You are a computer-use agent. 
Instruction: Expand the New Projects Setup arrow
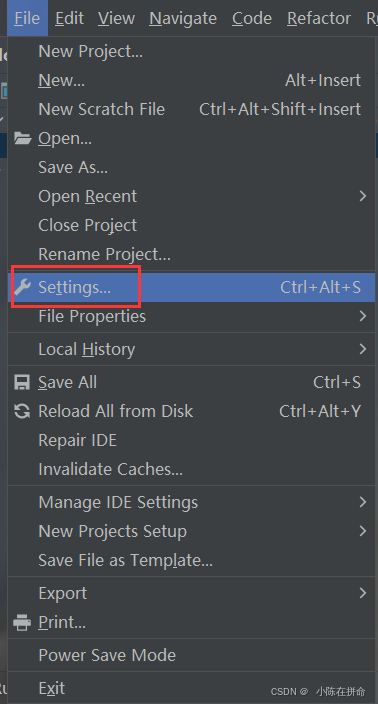(x=363, y=531)
